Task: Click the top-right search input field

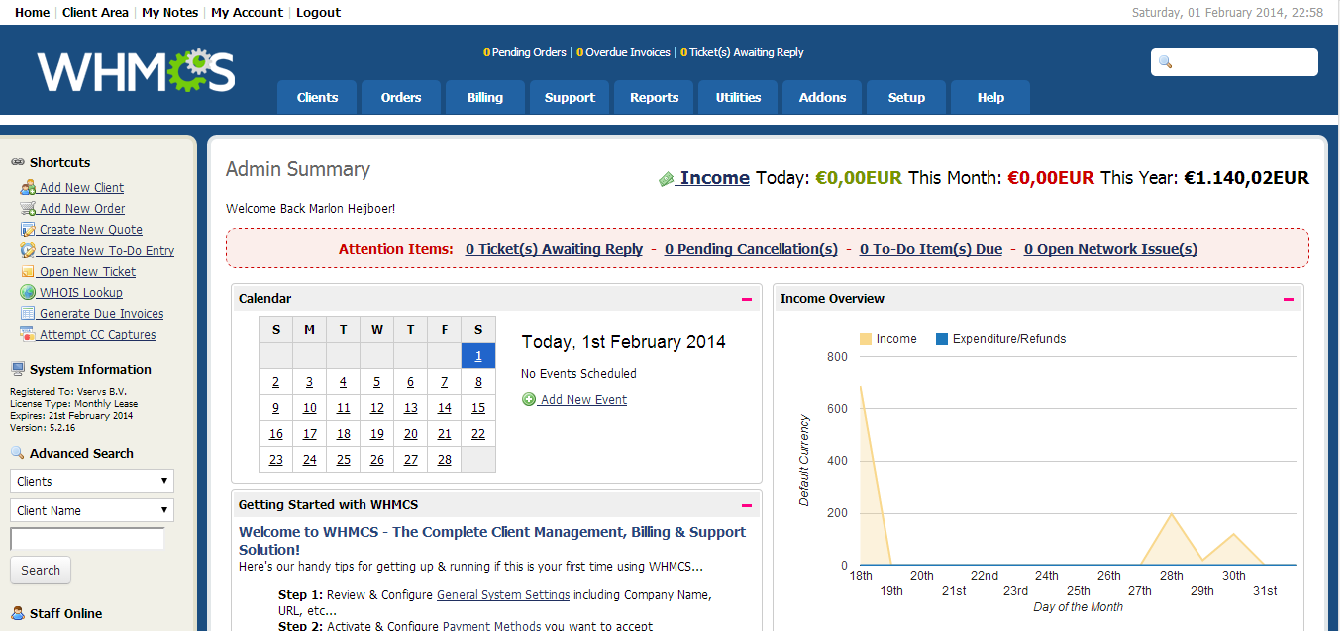Action: (x=1234, y=62)
